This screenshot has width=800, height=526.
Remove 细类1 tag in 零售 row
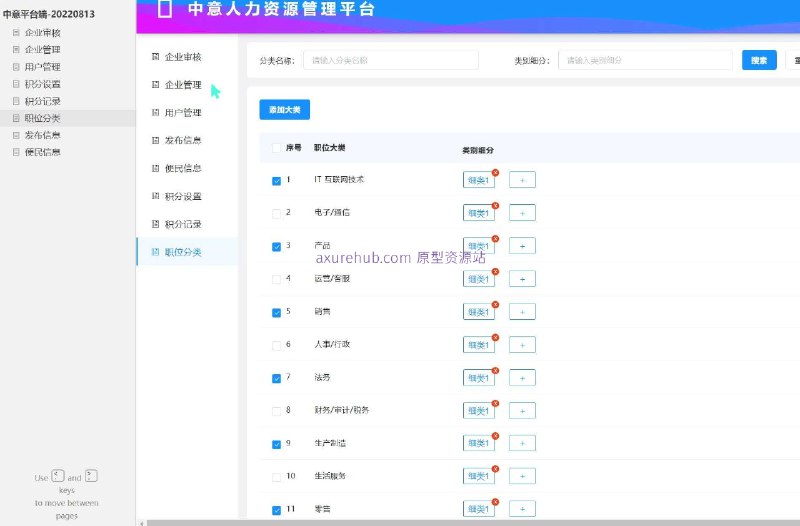click(495, 502)
